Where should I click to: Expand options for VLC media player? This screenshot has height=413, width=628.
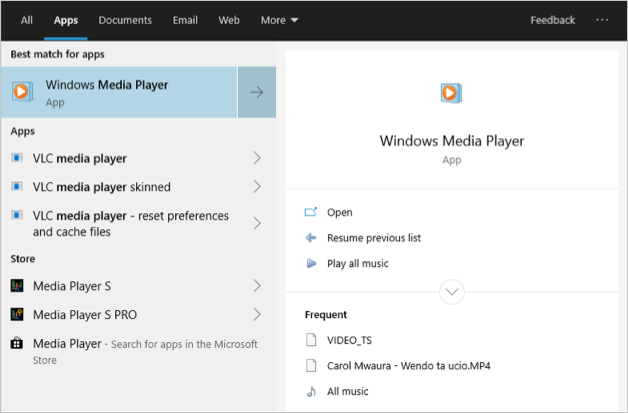tap(257, 158)
